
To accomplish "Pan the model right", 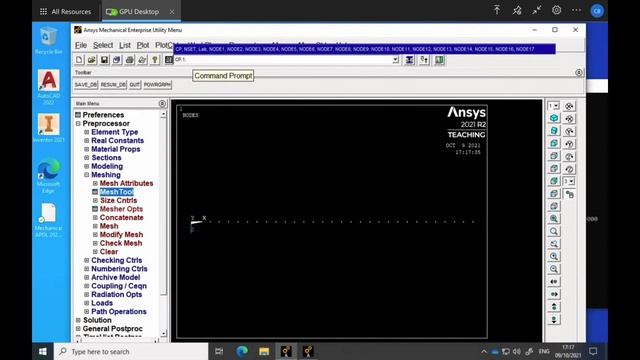I will click(x=554, y=294).
